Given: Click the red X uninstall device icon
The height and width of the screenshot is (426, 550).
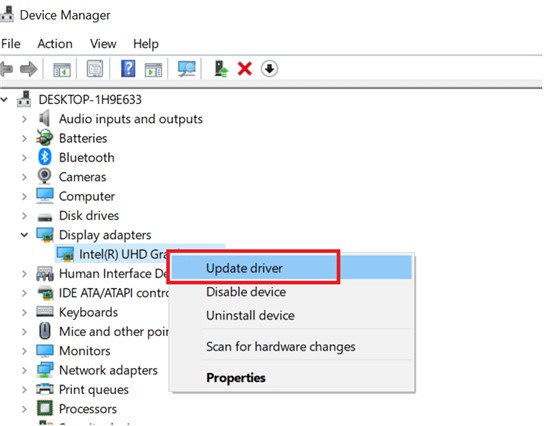Looking at the screenshot, I should pos(244,69).
